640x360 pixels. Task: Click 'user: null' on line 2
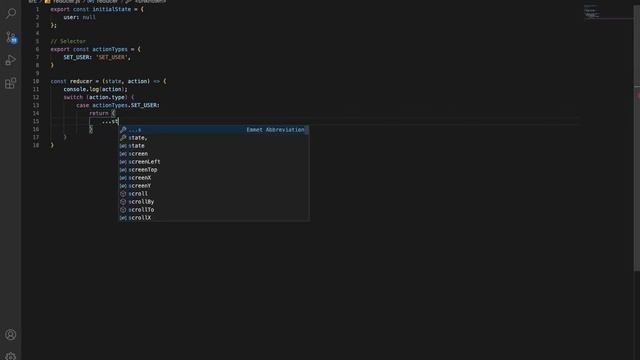[x=79, y=17]
